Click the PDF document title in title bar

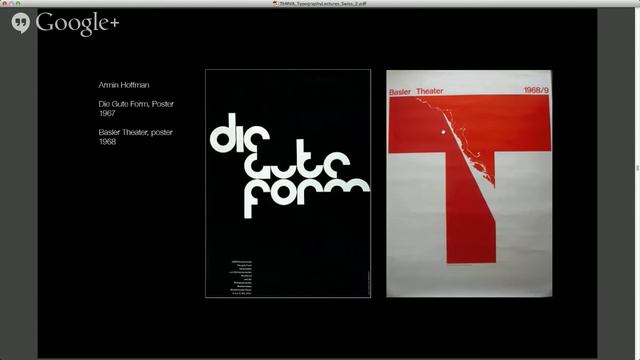(x=322, y=3)
